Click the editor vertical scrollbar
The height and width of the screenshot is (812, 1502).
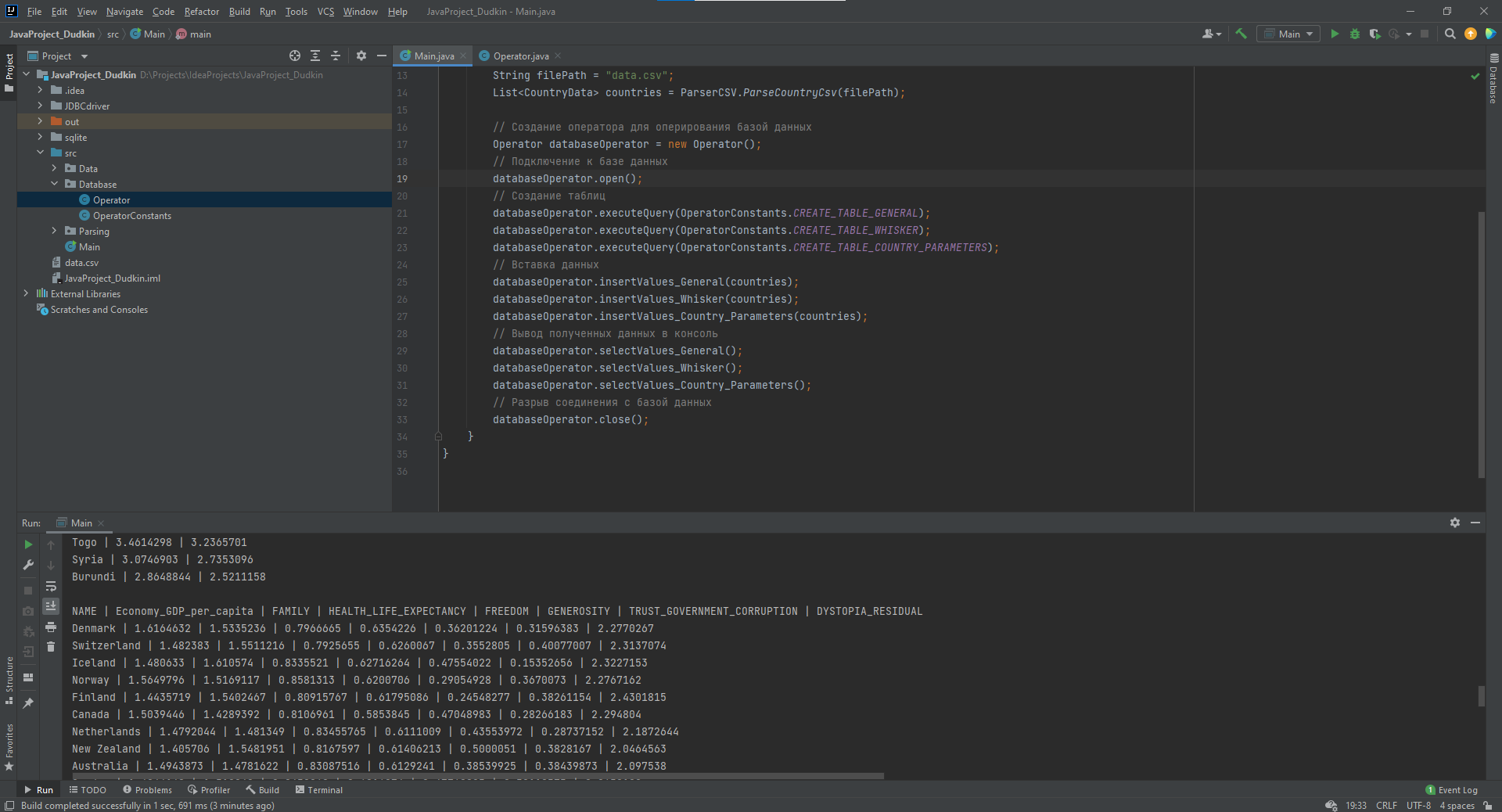tap(1481, 344)
